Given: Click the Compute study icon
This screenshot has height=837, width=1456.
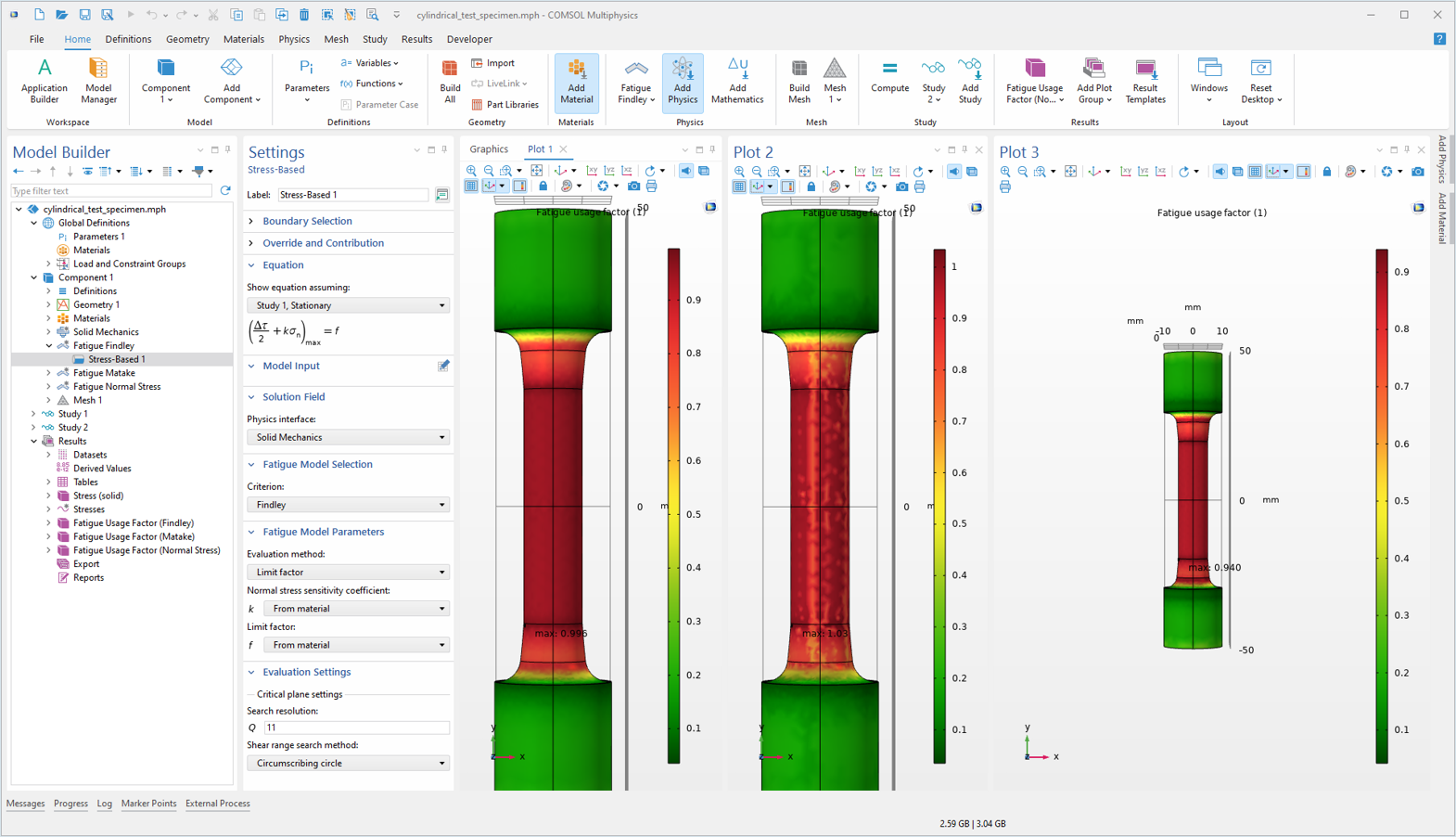Looking at the screenshot, I should (889, 76).
